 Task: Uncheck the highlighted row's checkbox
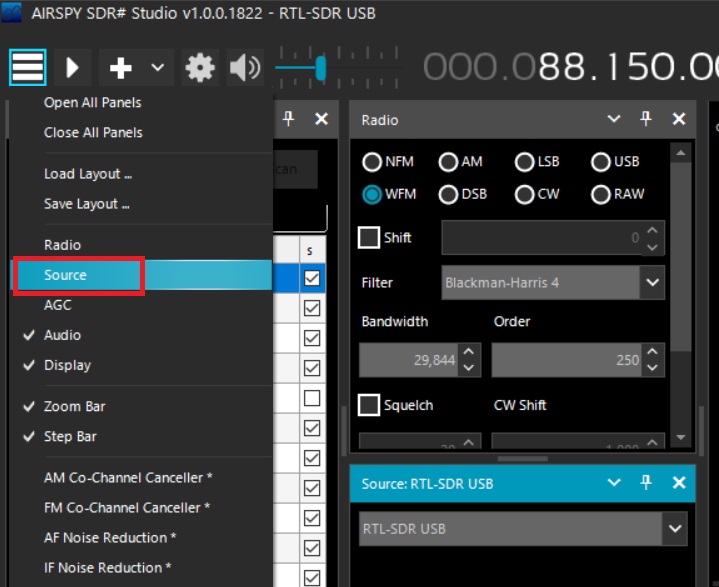(312, 278)
